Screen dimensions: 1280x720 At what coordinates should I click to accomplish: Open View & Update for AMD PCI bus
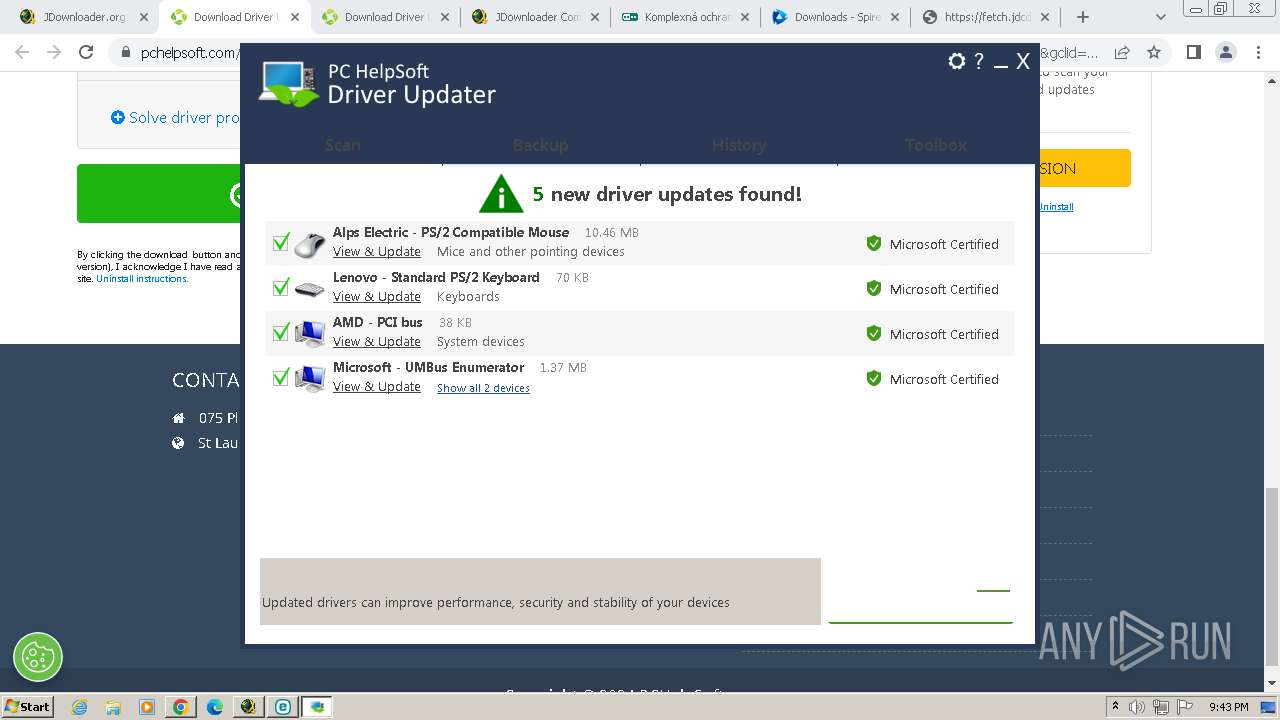point(377,342)
